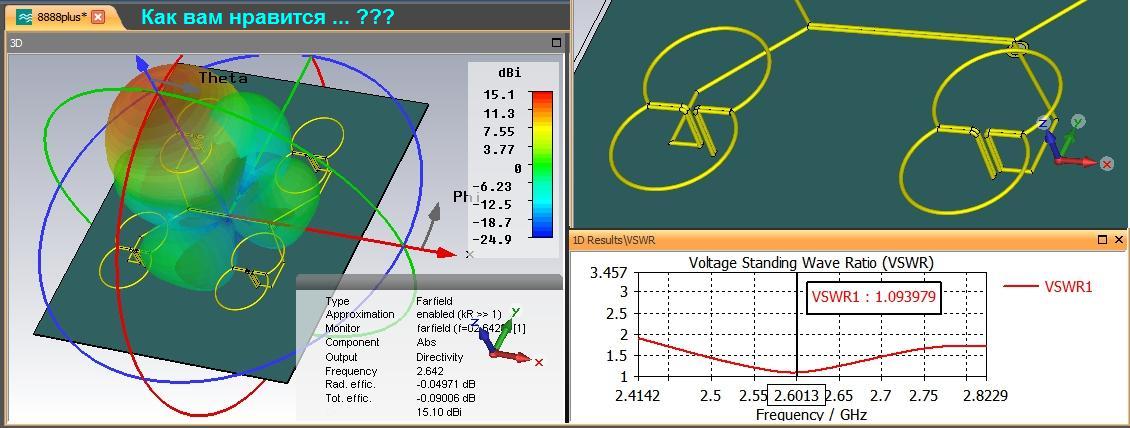Click the 1D Results\VSWR panel title
The width and height of the screenshot is (1130, 428).
point(615,240)
